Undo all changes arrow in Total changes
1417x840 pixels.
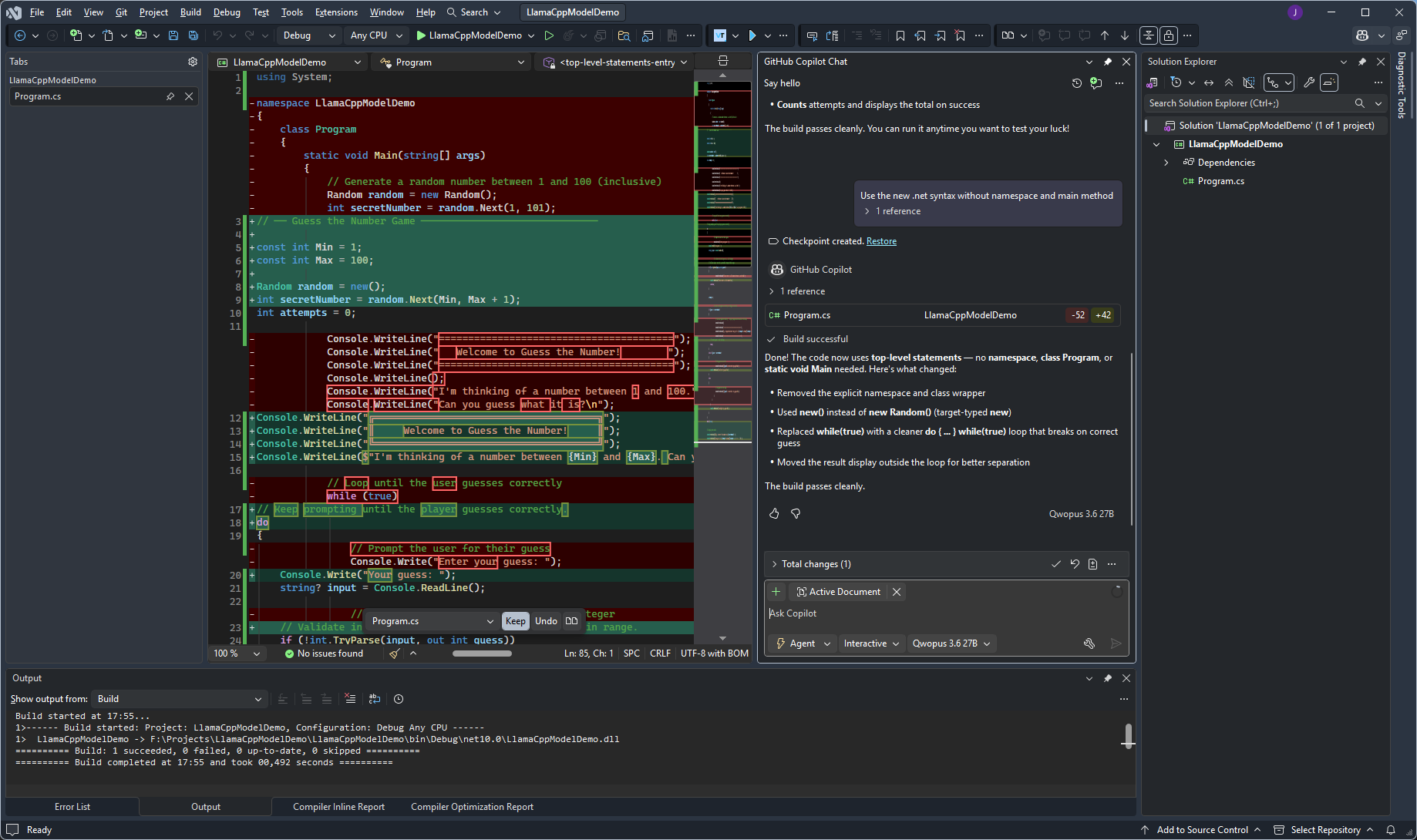[1075, 564]
